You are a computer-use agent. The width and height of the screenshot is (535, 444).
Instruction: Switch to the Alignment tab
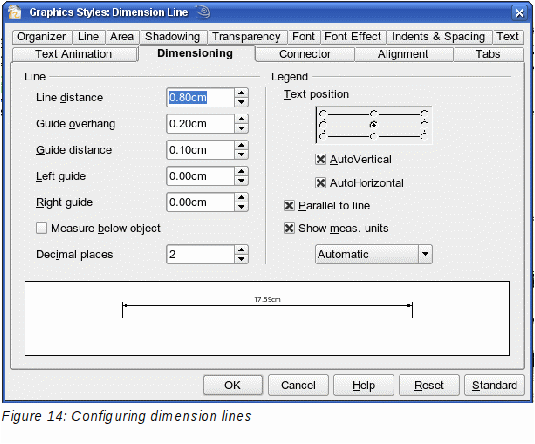coord(403,54)
